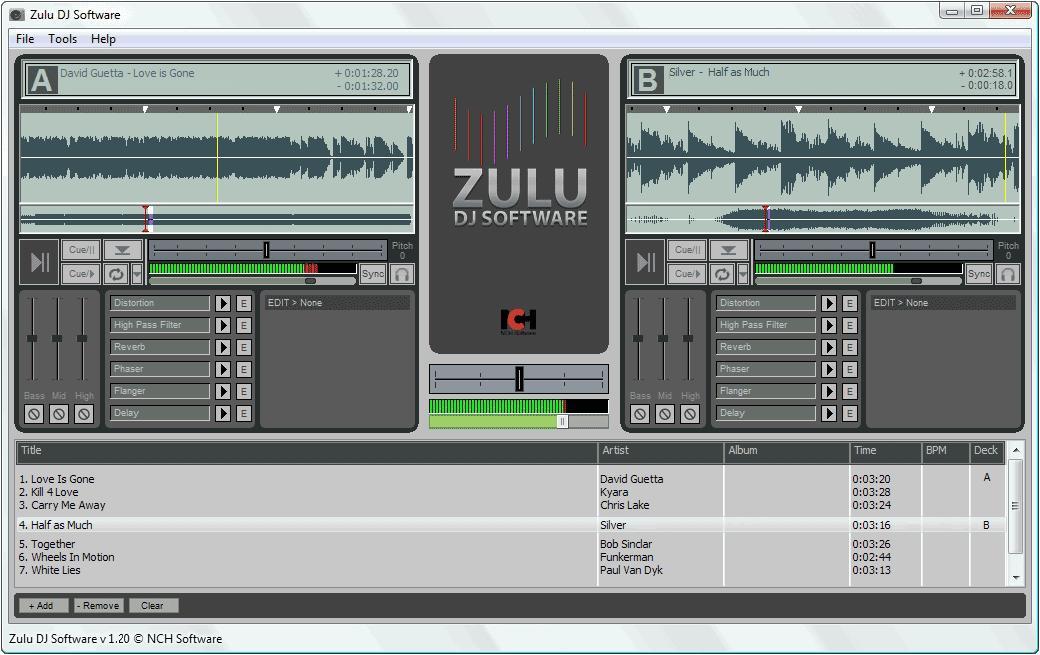Open the Delay effect editor on Deck B
This screenshot has width=1040, height=655.
[x=848, y=412]
